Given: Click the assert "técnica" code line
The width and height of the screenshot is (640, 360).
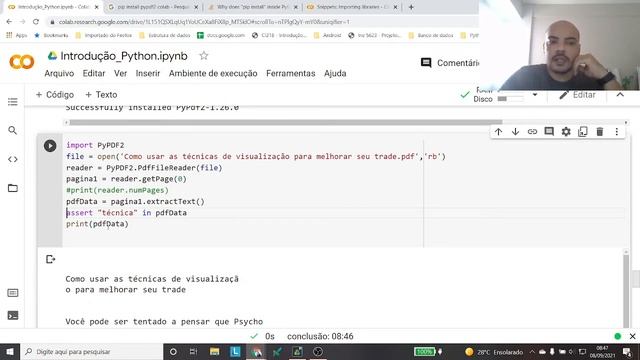Looking at the screenshot, I should pyautogui.click(x=127, y=213).
